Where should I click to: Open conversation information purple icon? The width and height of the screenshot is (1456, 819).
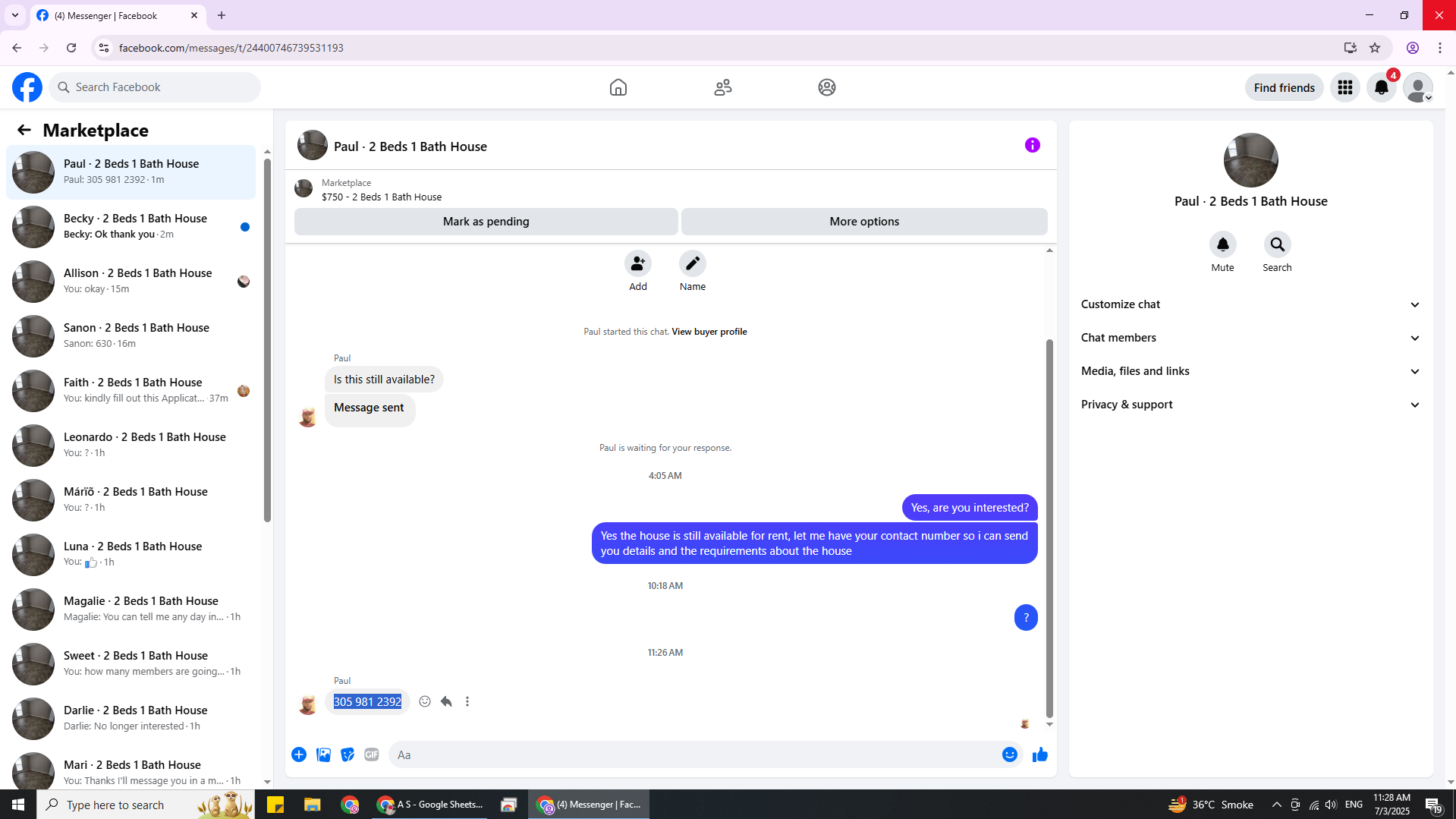(1033, 145)
